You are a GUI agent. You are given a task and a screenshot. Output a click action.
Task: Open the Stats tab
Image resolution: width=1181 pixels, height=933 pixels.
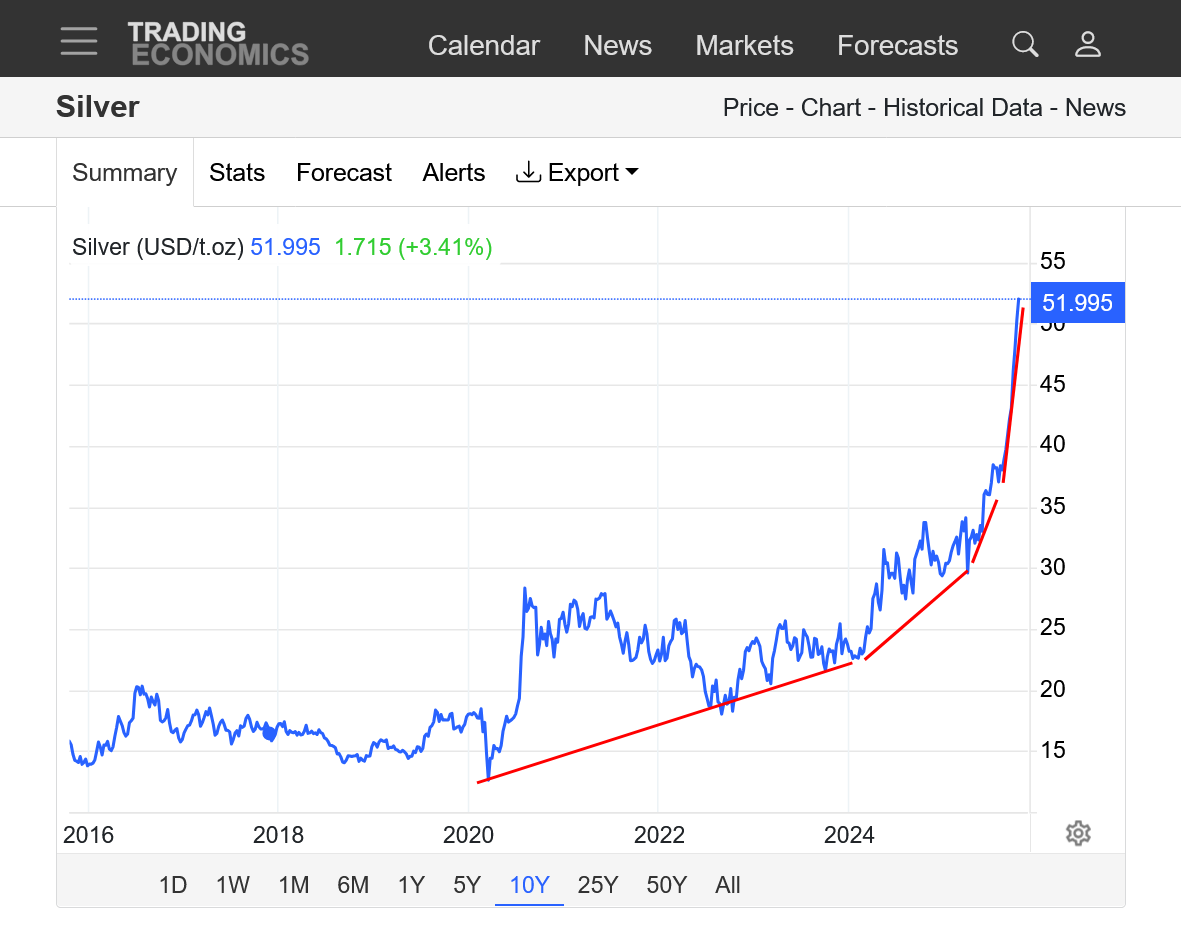(237, 173)
